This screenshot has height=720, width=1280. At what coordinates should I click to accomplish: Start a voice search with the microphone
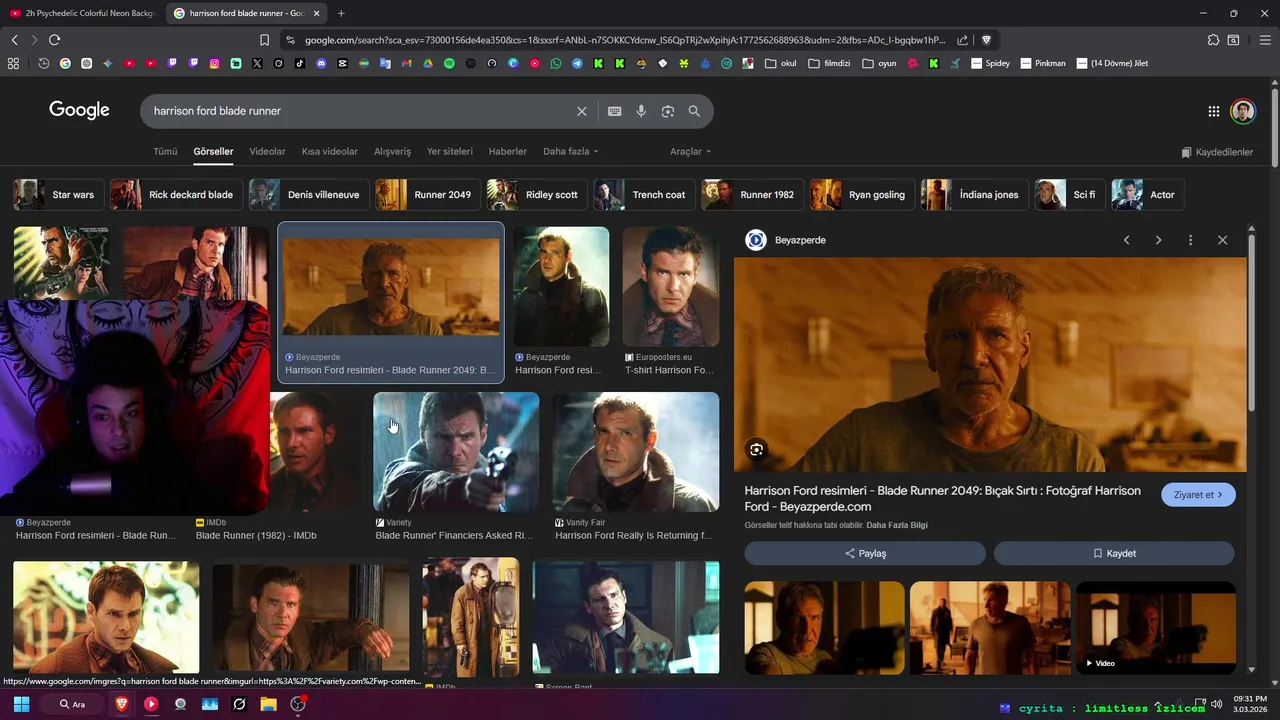pos(641,111)
